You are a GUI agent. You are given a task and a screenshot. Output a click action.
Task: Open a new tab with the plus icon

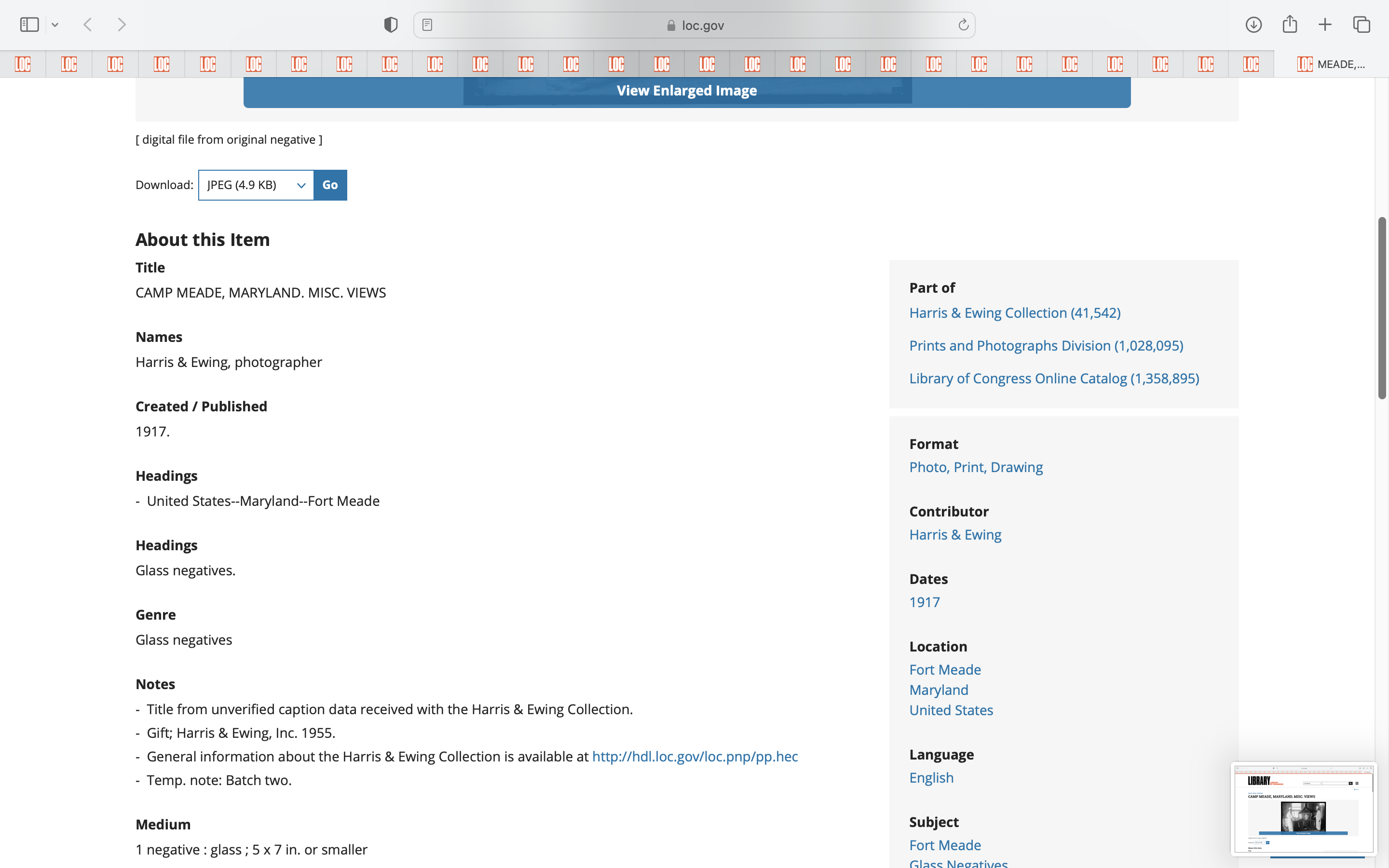(x=1325, y=25)
